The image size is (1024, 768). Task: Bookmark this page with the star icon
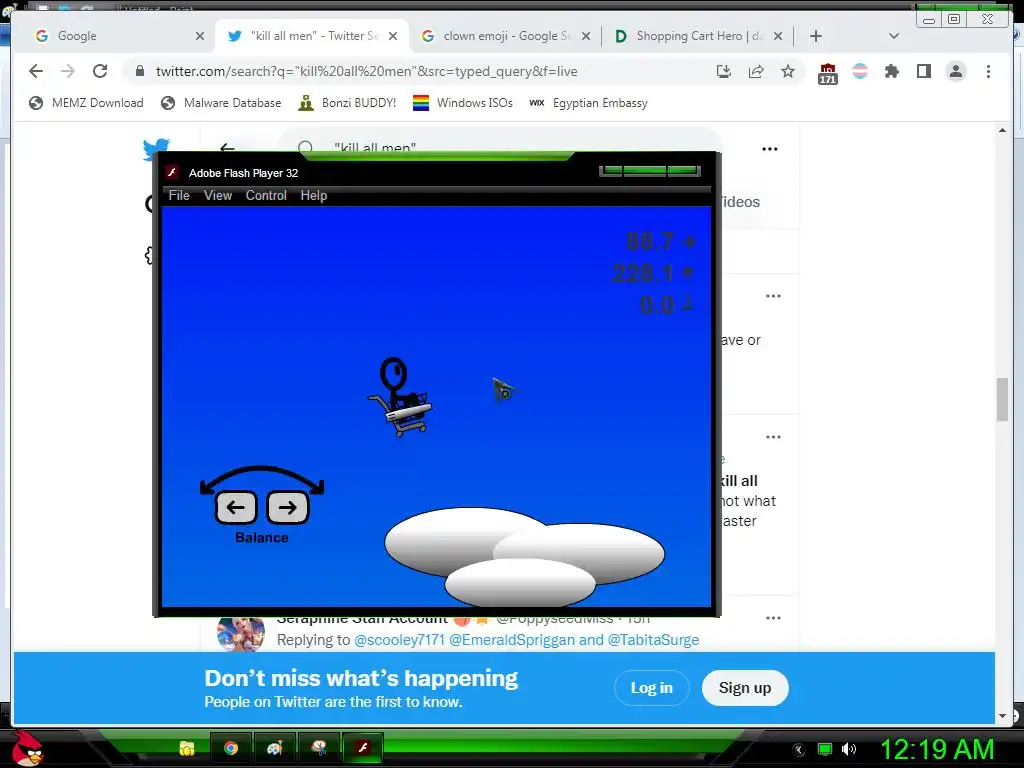click(788, 71)
